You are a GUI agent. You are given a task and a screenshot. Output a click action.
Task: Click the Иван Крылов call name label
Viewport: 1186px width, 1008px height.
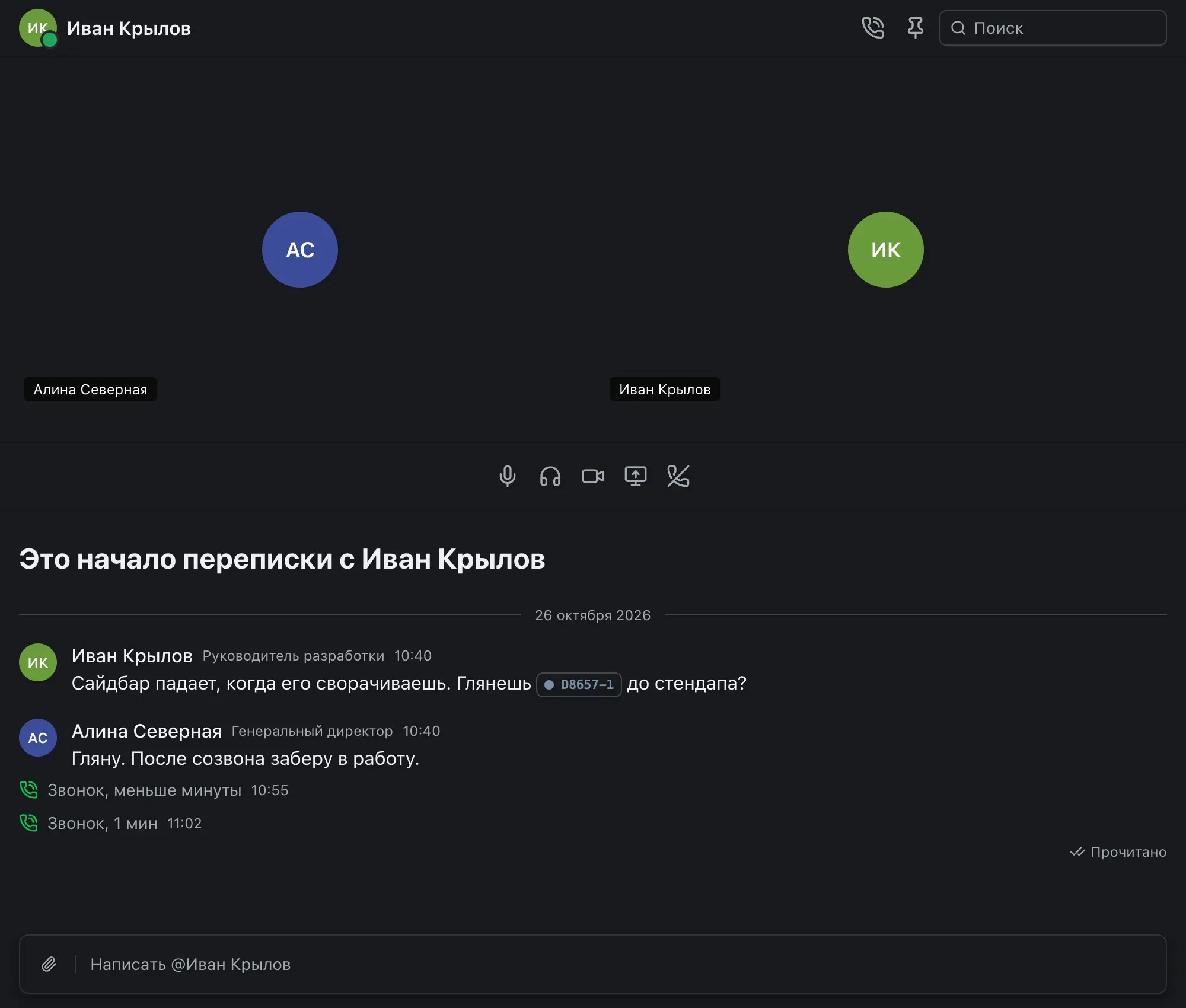(665, 389)
